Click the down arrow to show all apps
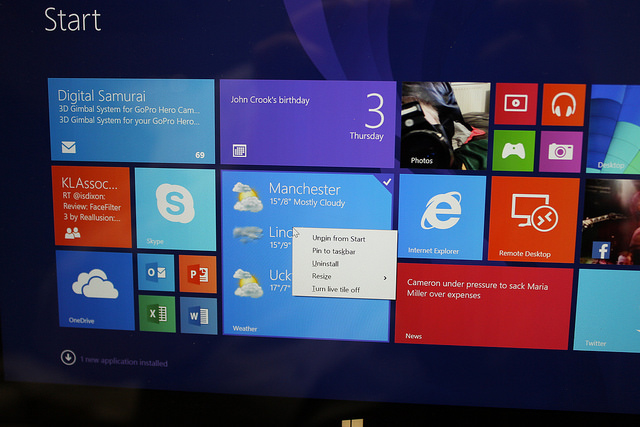Image resolution: width=640 pixels, height=427 pixels. [x=68, y=357]
